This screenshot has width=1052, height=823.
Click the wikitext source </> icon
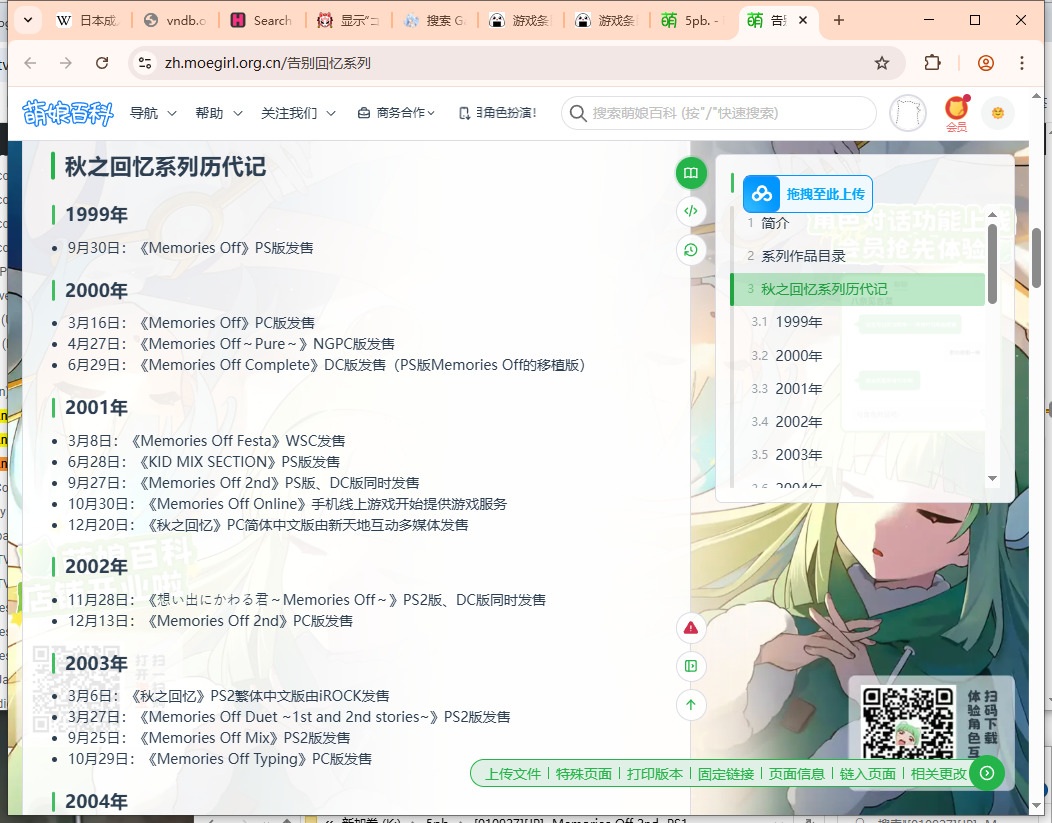691,211
